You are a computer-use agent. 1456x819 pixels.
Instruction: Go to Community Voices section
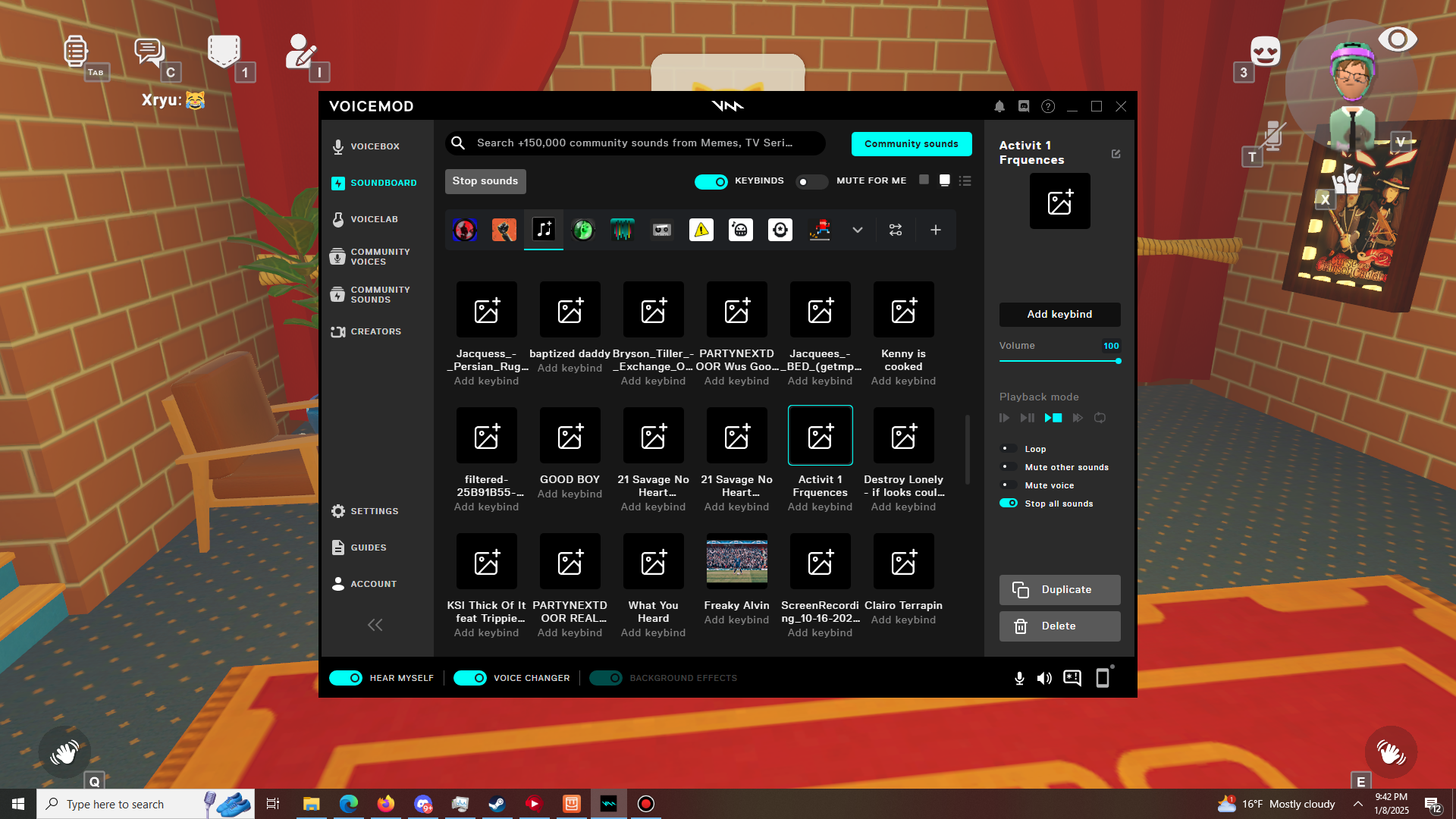click(379, 256)
